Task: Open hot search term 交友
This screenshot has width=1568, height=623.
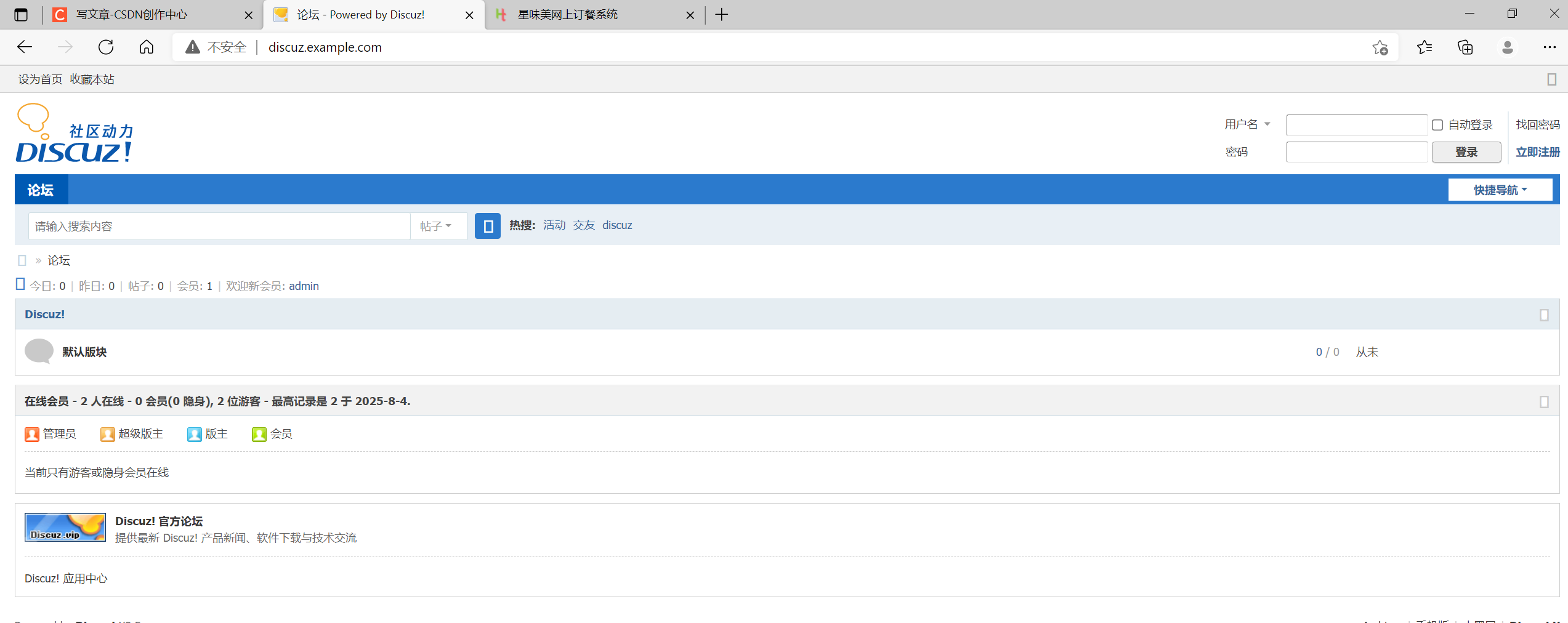Action: point(584,225)
